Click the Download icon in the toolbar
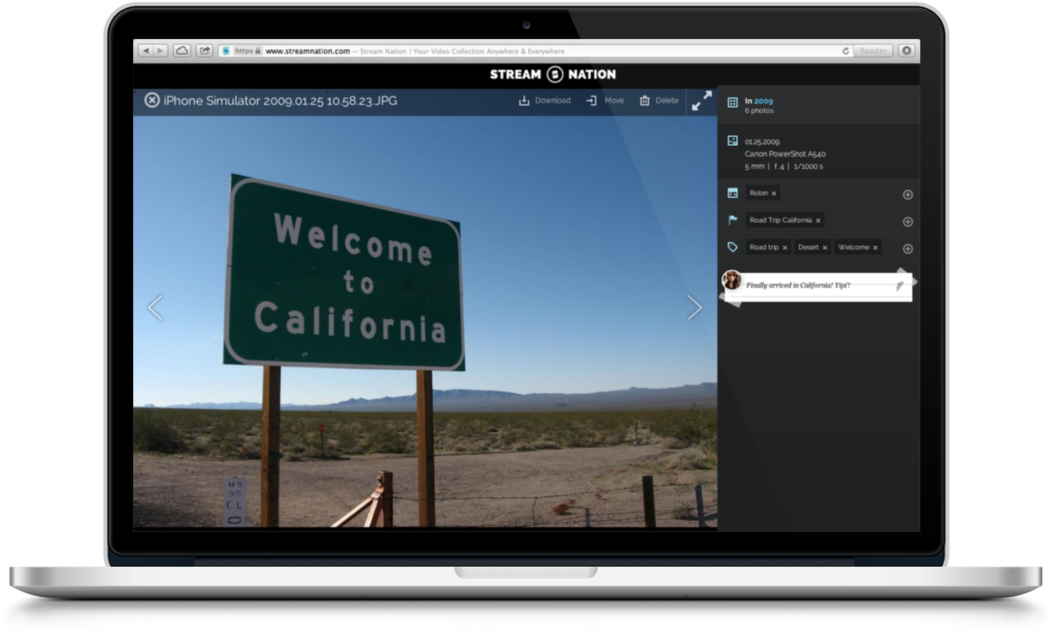Viewport: 1051px width, 635px height. 525,100
